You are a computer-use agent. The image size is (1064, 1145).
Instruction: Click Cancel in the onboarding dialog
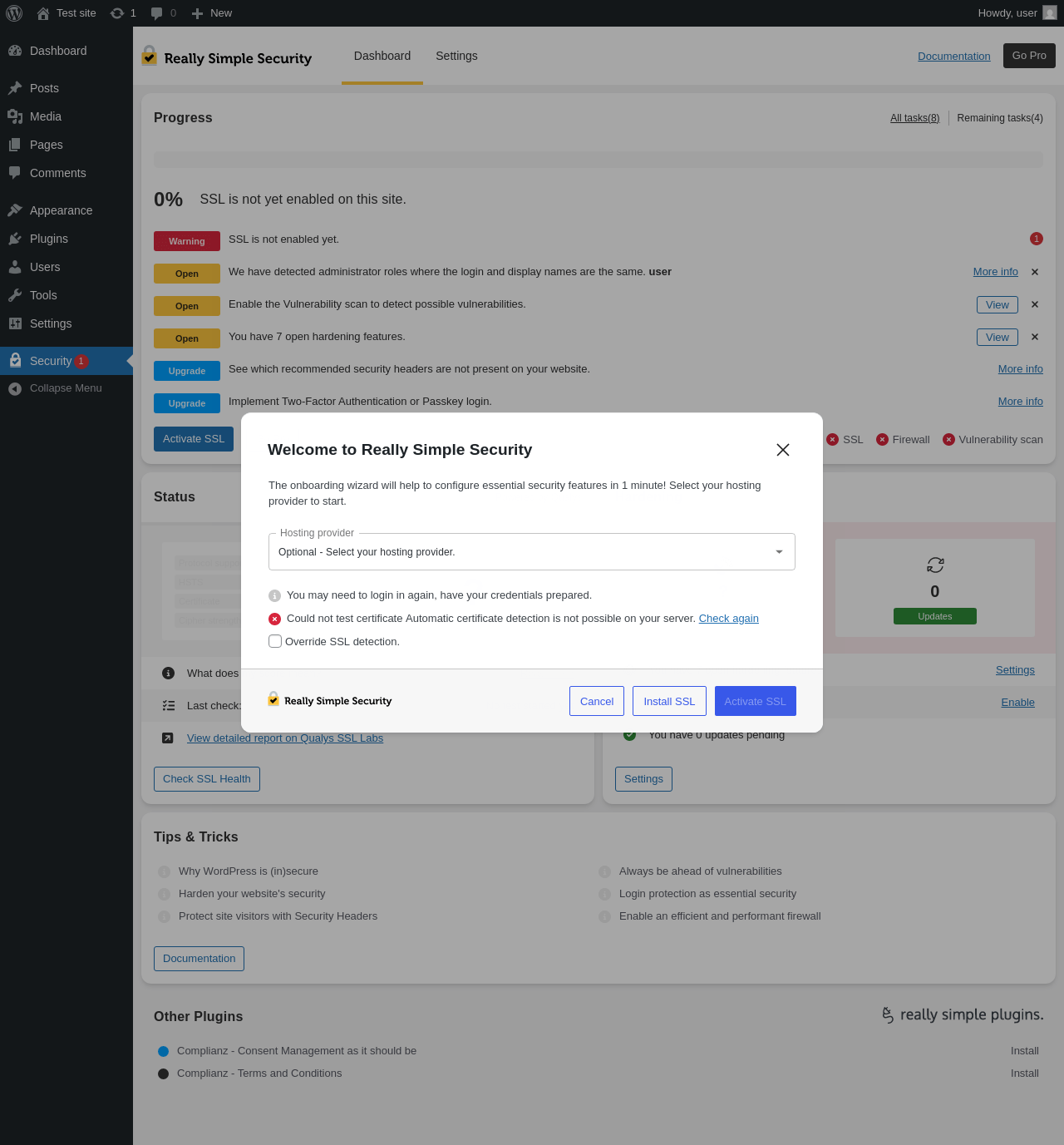click(x=597, y=701)
